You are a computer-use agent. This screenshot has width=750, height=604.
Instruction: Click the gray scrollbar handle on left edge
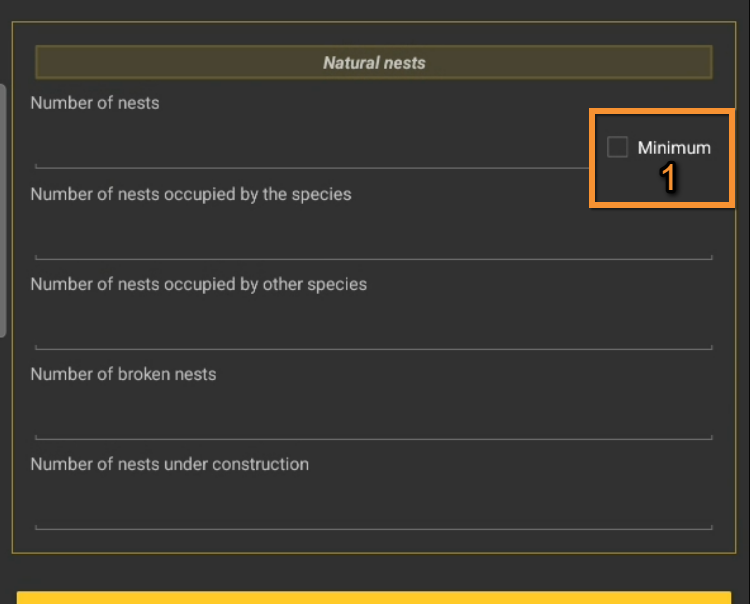[3, 210]
